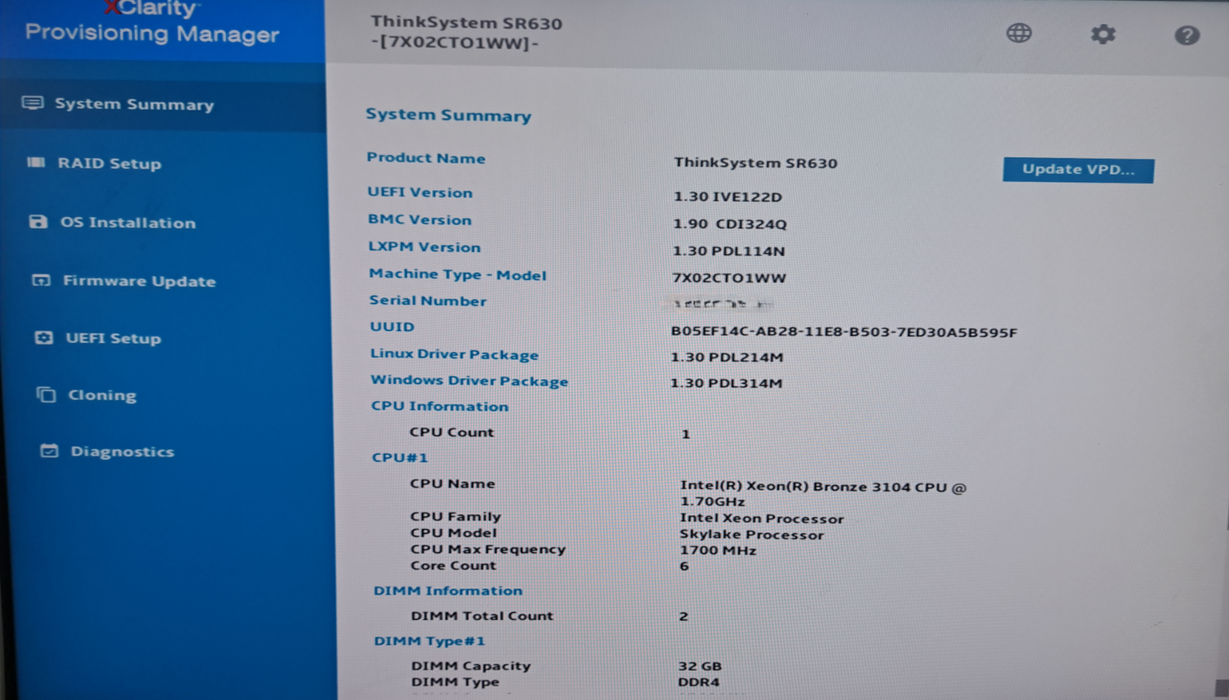The width and height of the screenshot is (1229, 700).
Task: Open the language globe icon
Action: (x=1019, y=33)
